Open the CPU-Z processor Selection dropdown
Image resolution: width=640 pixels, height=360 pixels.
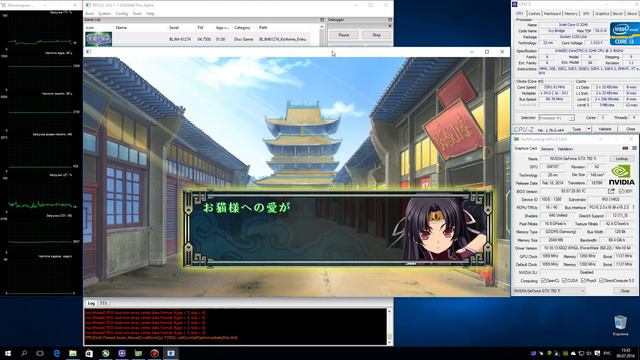click(x=556, y=118)
